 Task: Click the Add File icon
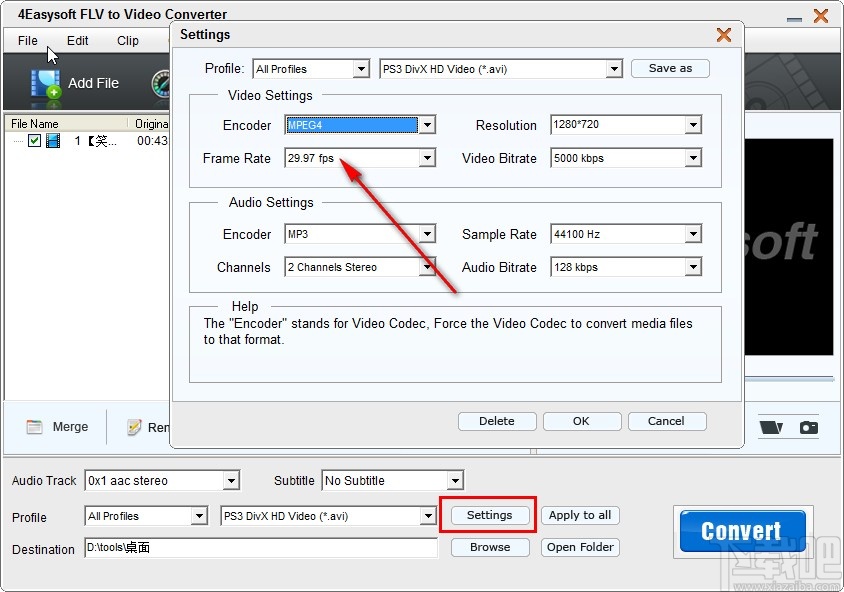click(x=44, y=83)
